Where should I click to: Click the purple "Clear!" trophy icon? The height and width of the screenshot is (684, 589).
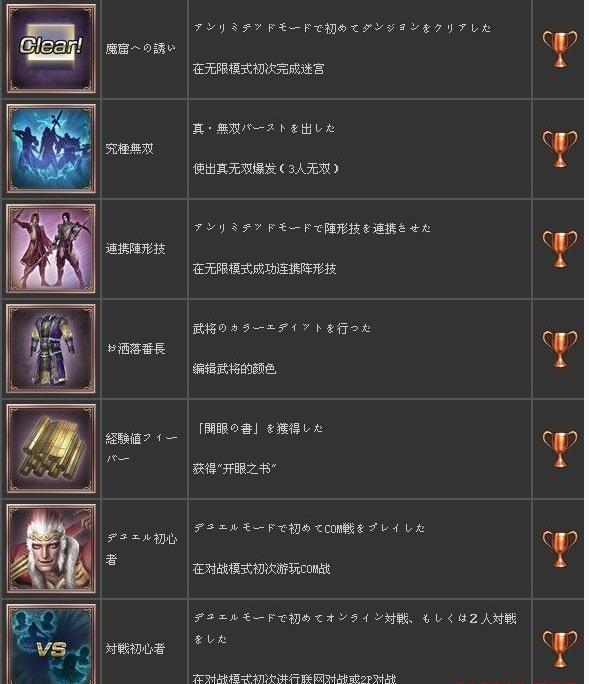click(51, 48)
